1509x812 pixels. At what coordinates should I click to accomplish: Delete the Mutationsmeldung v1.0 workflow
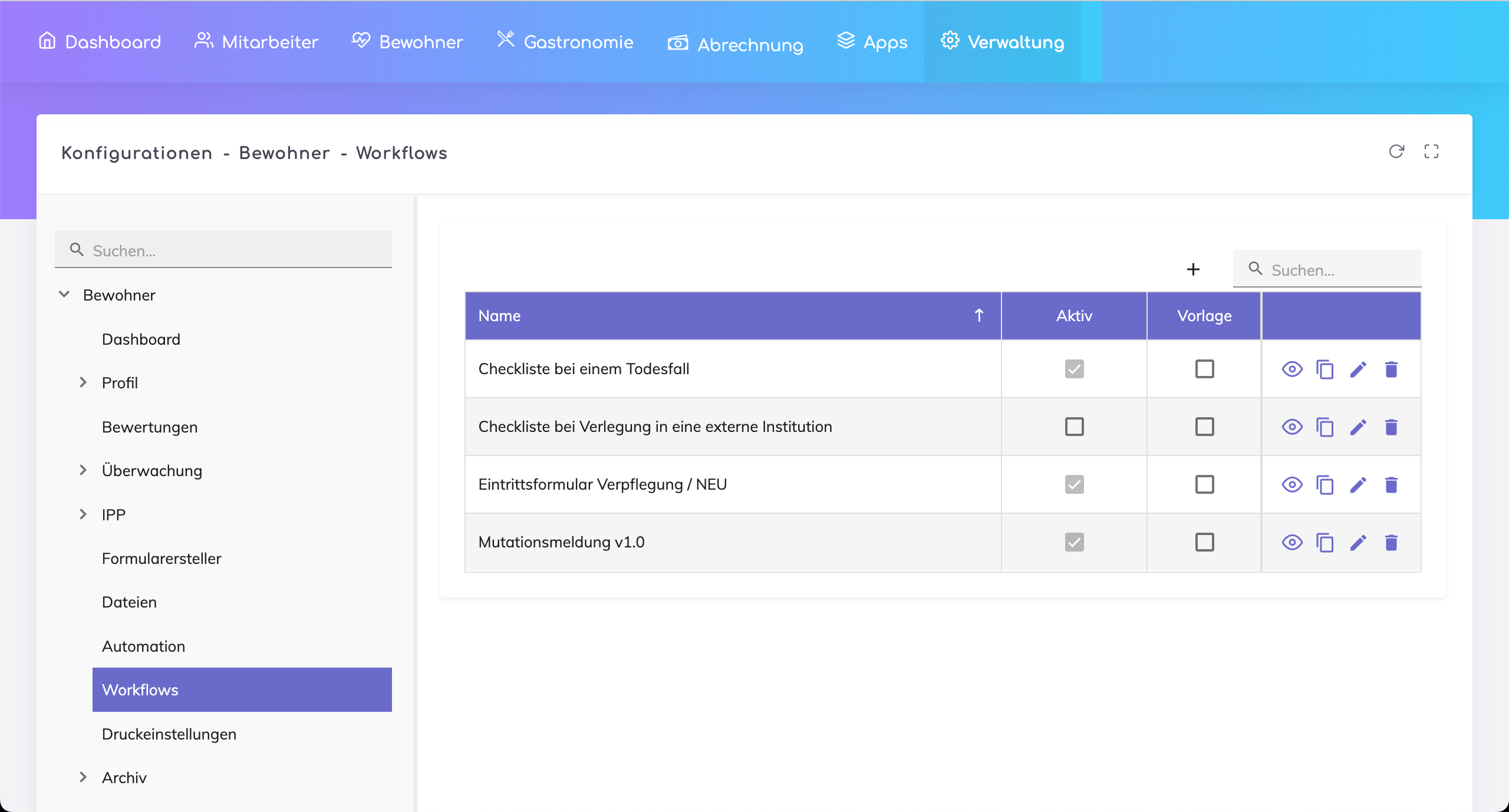pyautogui.click(x=1391, y=542)
